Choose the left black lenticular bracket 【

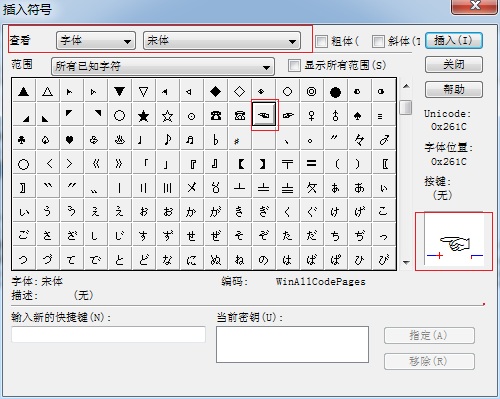pyautogui.click(x=240, y=164)
